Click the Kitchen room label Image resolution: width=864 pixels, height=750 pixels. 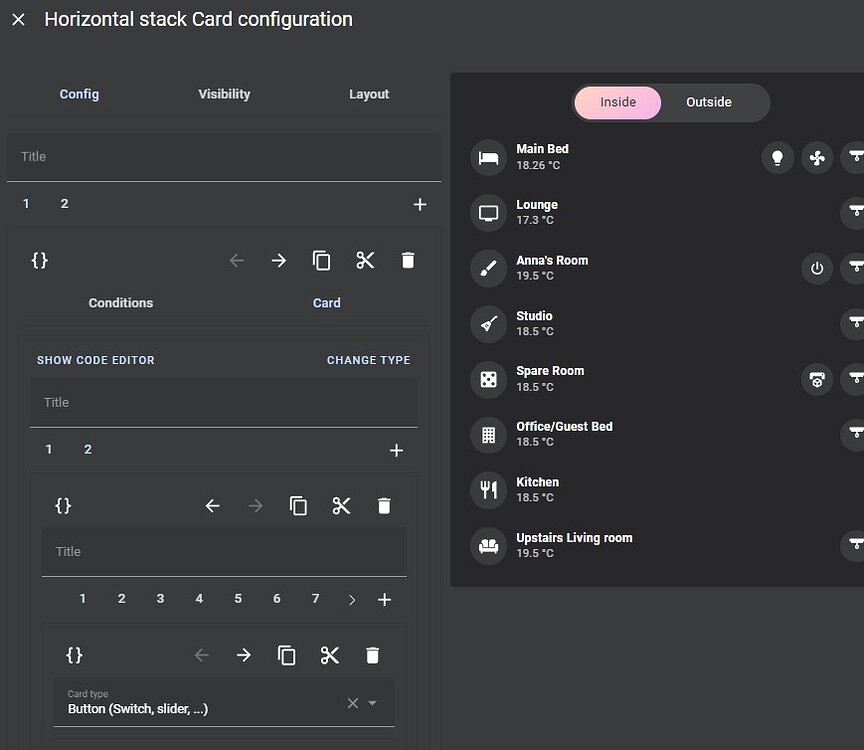pyautogui.click(x=538, y=482)
